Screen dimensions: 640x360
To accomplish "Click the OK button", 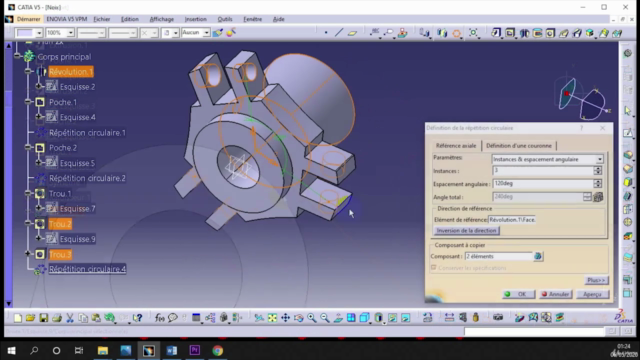I will click(518, 294).
